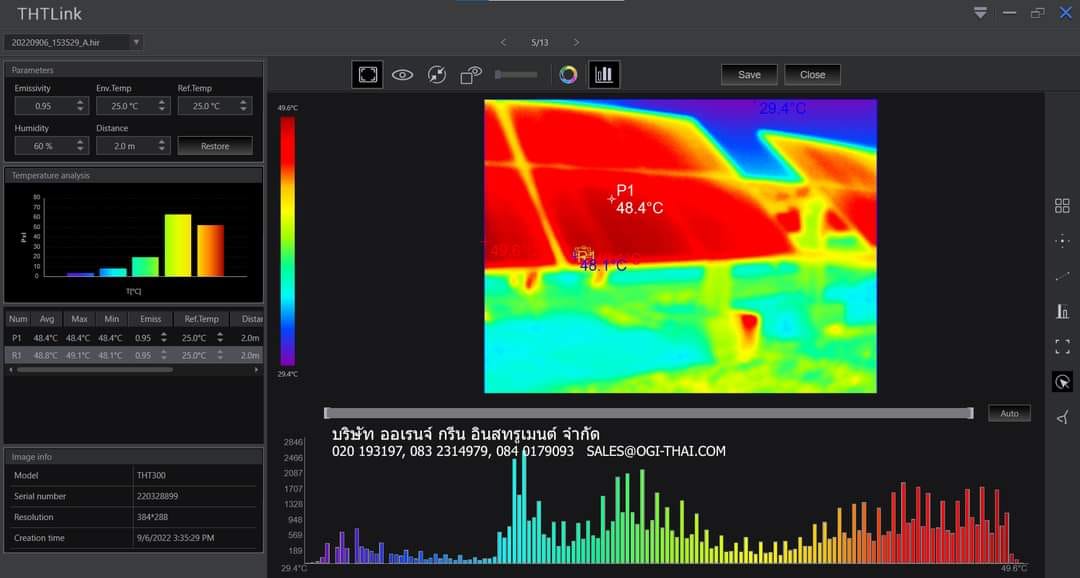The width and height of the screenshot is (1080, 578).
Task: Click the blend slider in the toolbar
Action: tap(516, 75)
